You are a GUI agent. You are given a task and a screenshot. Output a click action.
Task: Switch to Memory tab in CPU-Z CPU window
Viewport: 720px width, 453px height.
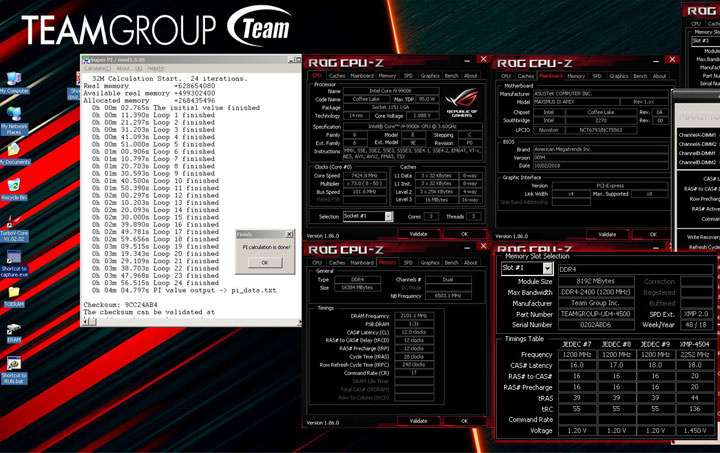click(x=387, y=76)
